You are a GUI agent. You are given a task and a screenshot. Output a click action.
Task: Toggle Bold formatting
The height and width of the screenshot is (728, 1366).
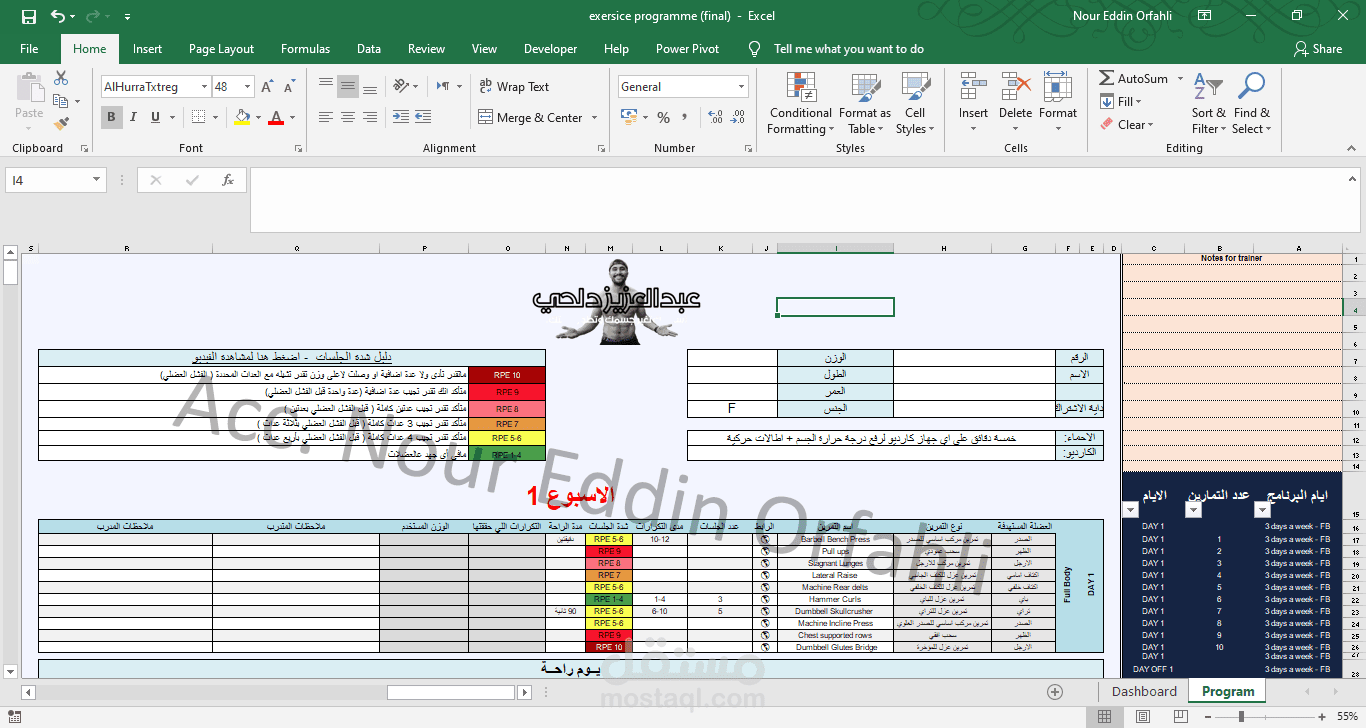[x=111, y=118]
